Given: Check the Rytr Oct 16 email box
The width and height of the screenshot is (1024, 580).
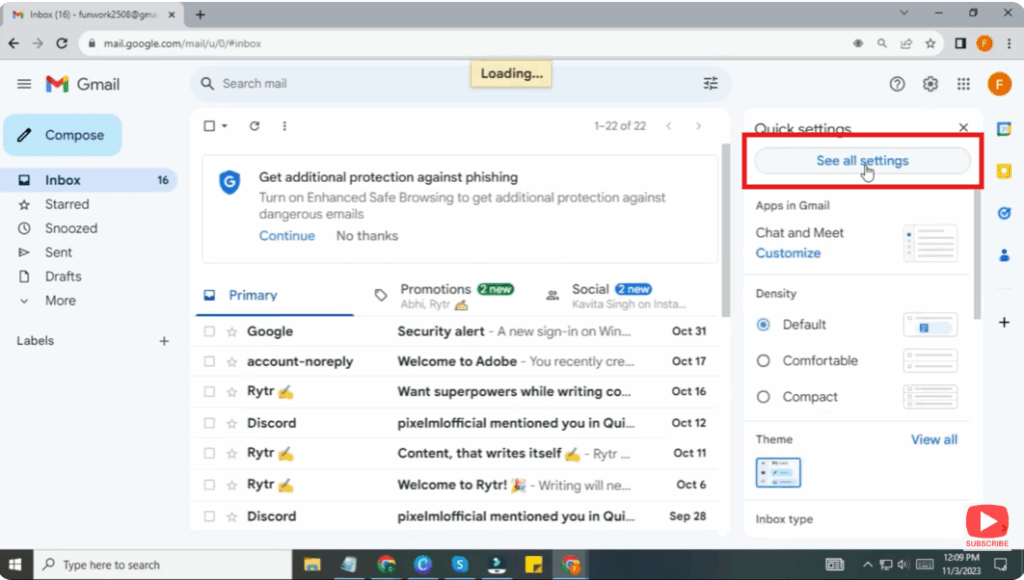Looking at the screenshot, I should point(209,392).
